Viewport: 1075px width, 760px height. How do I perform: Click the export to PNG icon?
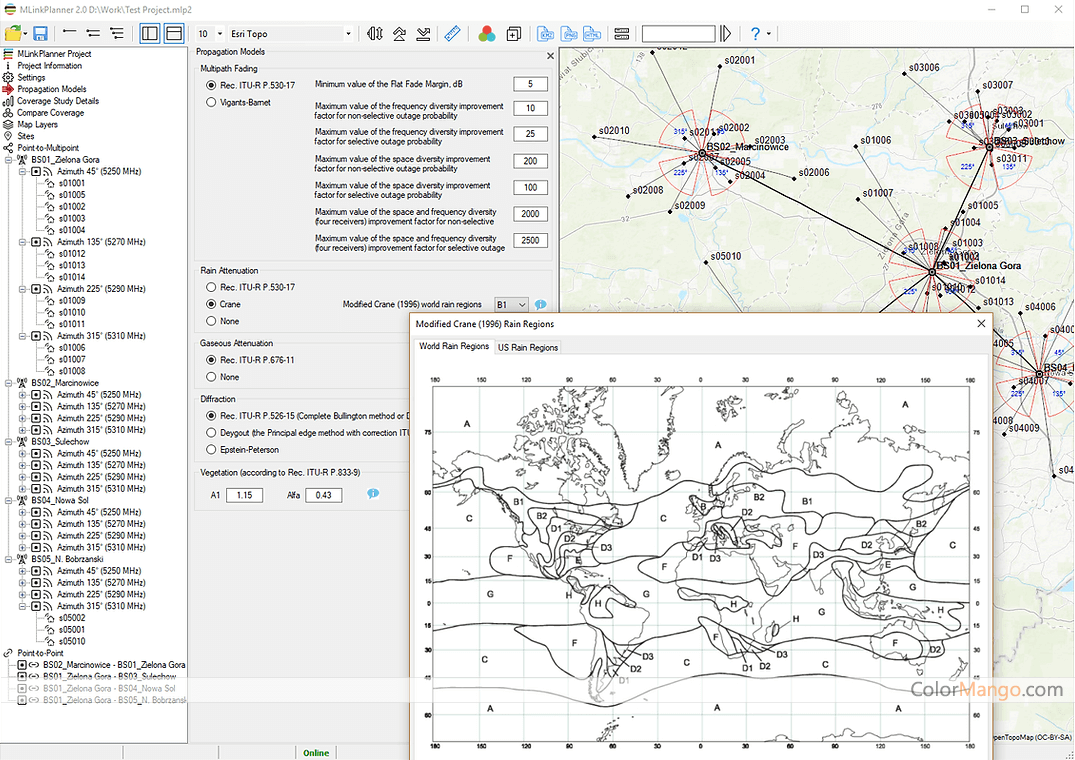(x=569, y=33)
